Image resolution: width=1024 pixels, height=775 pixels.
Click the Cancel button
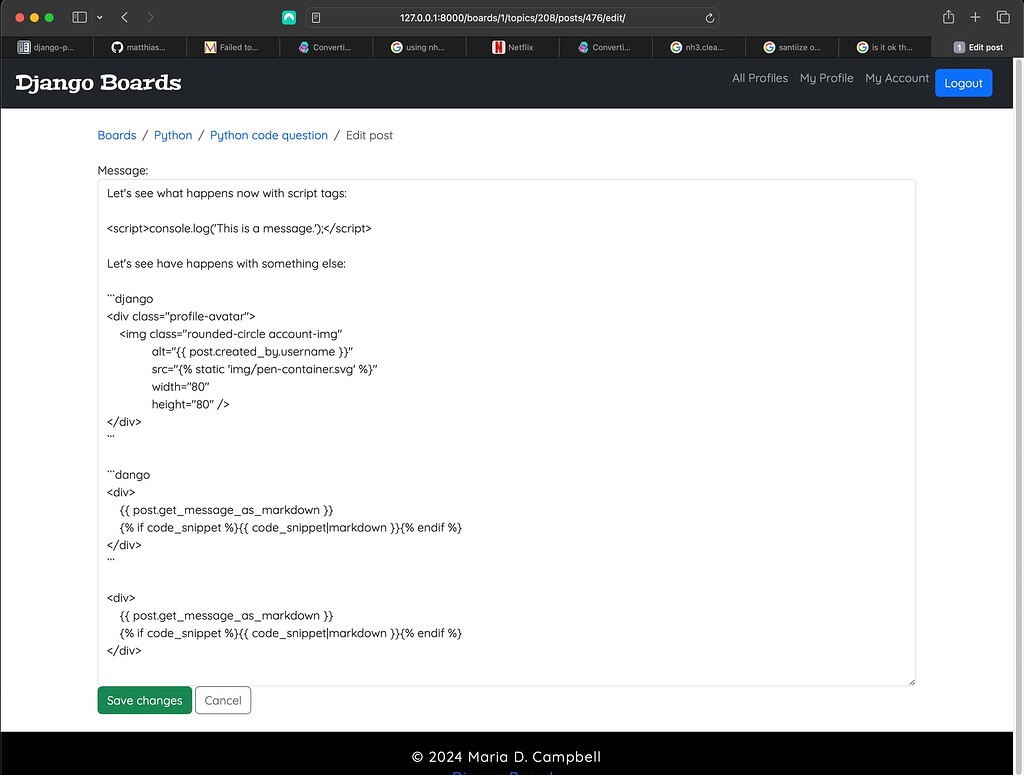coord(222,700)
